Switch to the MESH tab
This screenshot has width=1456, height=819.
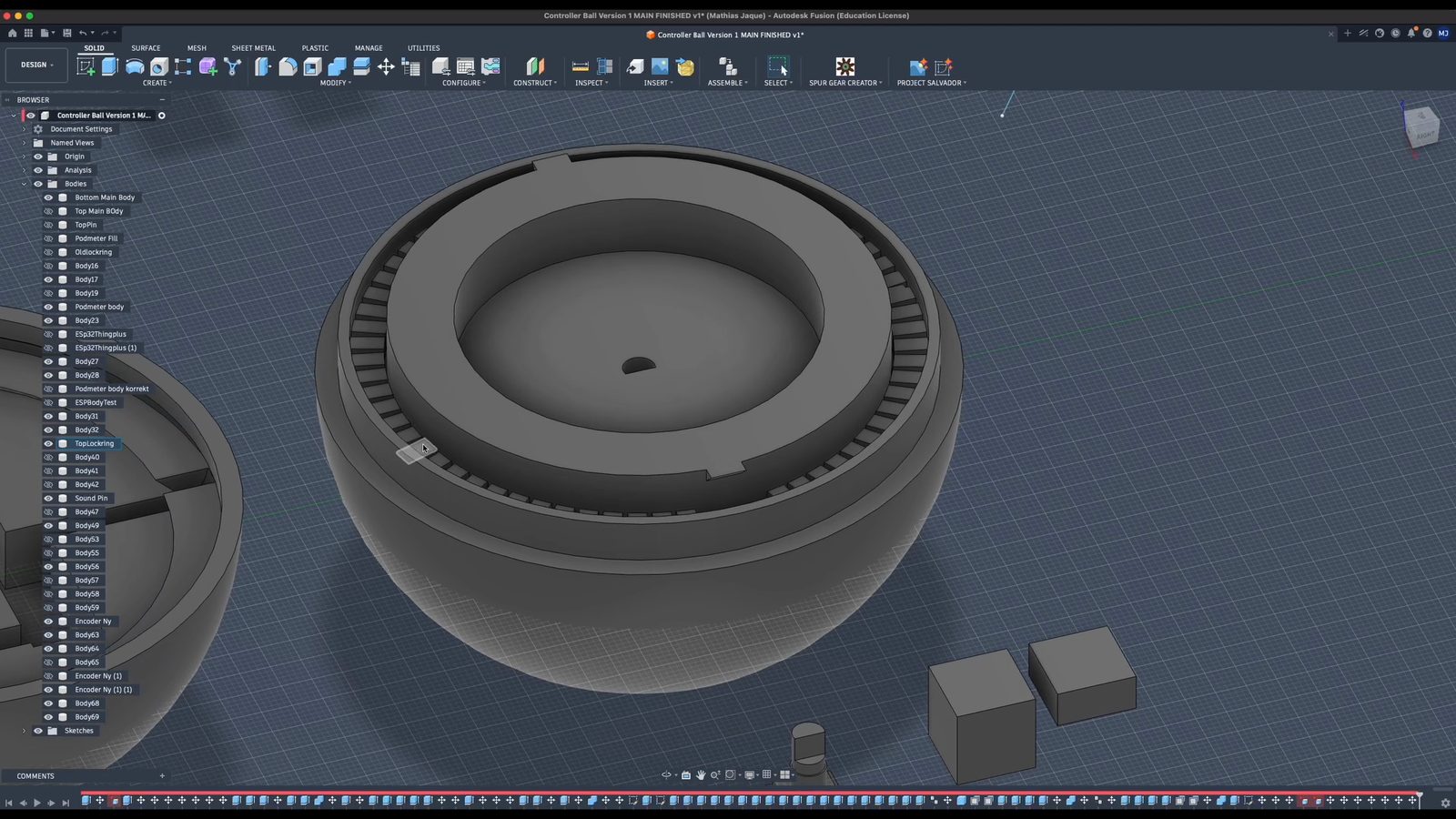coord(197,48)
